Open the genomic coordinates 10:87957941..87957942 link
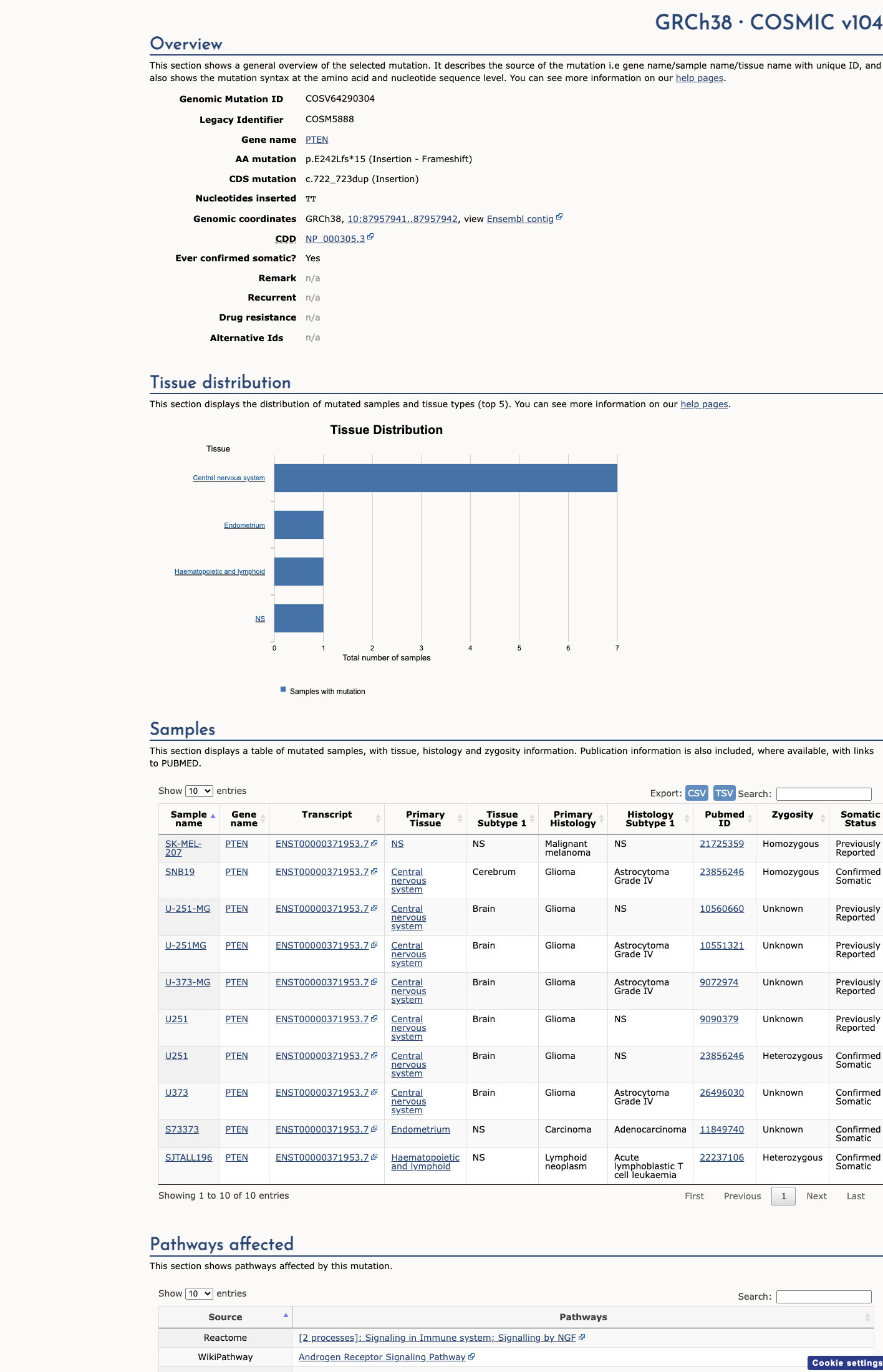The image size is (883, 1372). [402, 219]
